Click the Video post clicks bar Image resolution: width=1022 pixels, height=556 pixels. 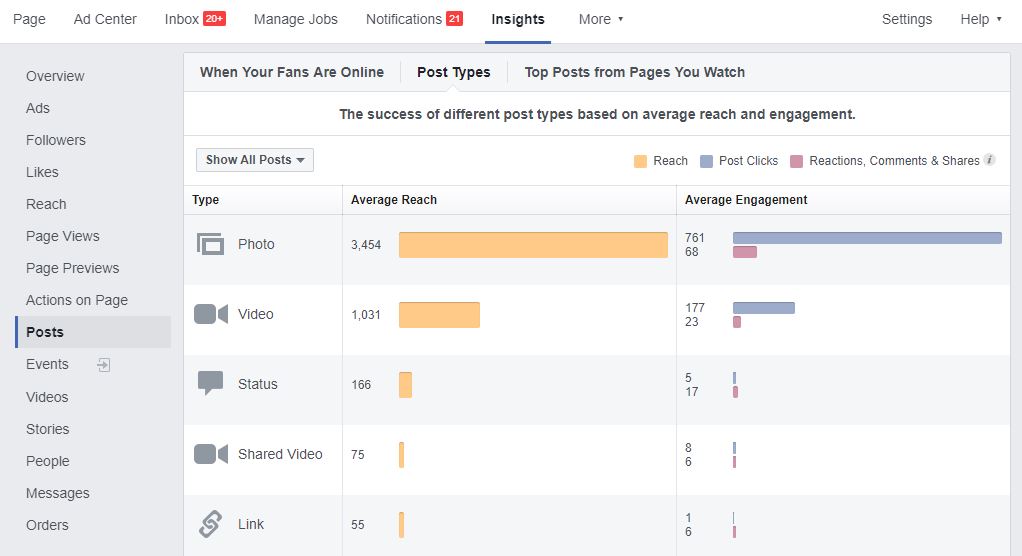click(x=764, y=308)
